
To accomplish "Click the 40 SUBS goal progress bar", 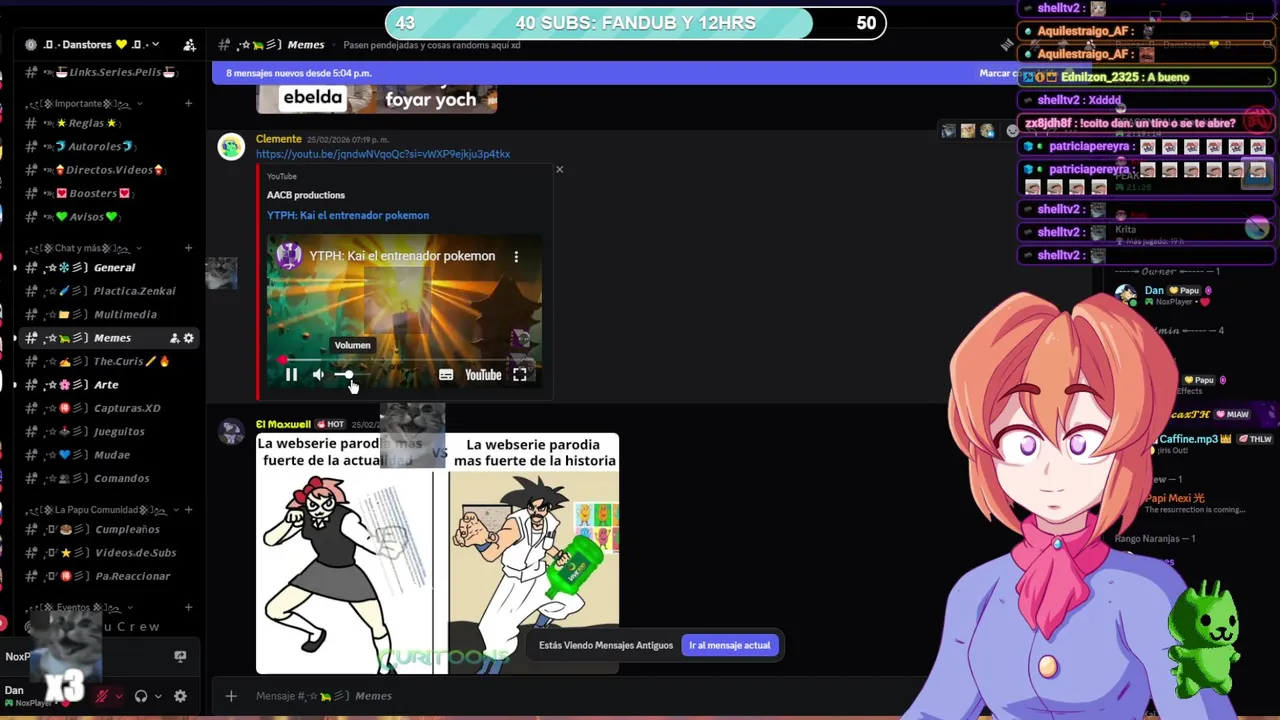I will point(635,23).
